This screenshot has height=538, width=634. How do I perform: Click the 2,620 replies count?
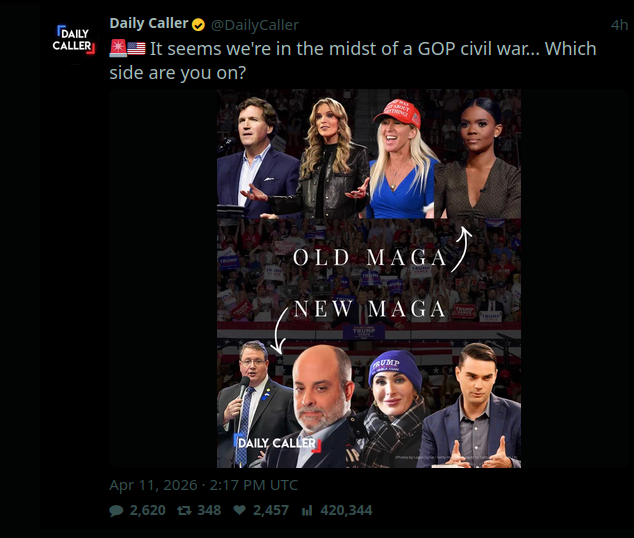[148, 511]
